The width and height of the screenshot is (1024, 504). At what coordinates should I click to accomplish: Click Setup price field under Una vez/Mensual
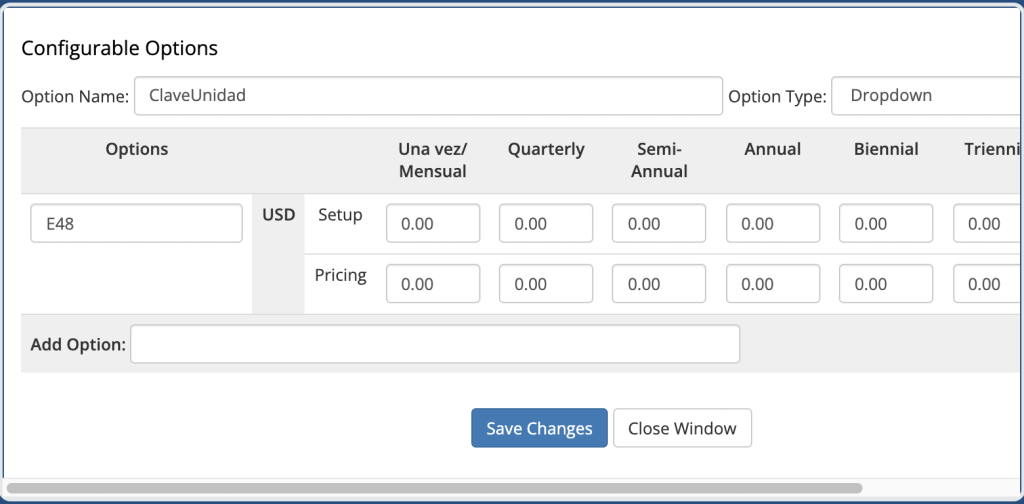[x=433, y=223]
